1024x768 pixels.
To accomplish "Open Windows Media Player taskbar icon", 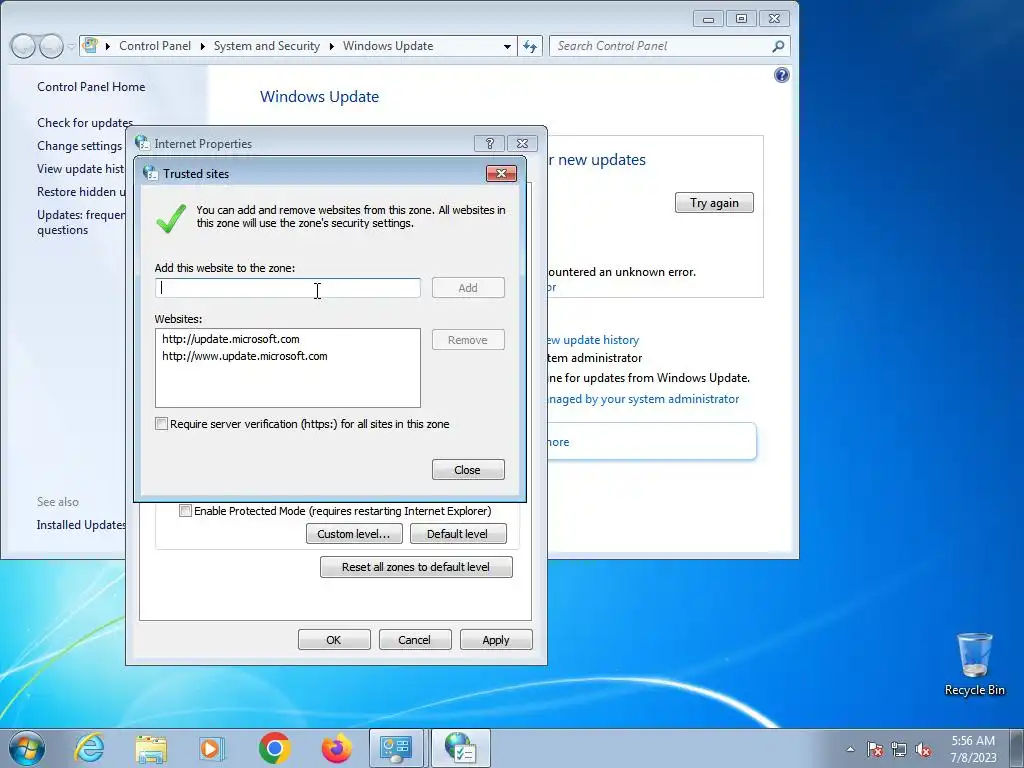I will click(x=212, y=748).
